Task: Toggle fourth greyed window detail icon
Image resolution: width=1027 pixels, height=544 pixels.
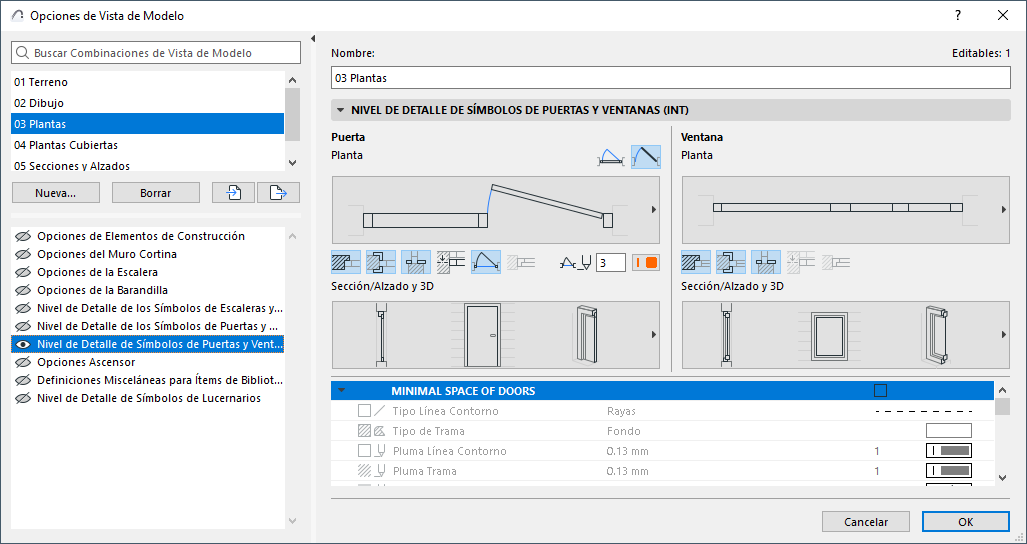Action: (800, 263)
